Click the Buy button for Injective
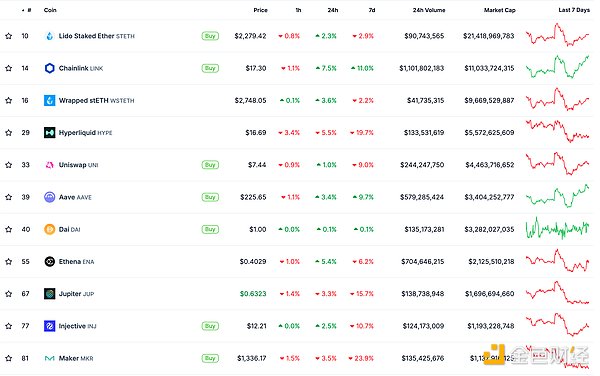This screenshot has width=600, height=376. click(x=210, y=326)
